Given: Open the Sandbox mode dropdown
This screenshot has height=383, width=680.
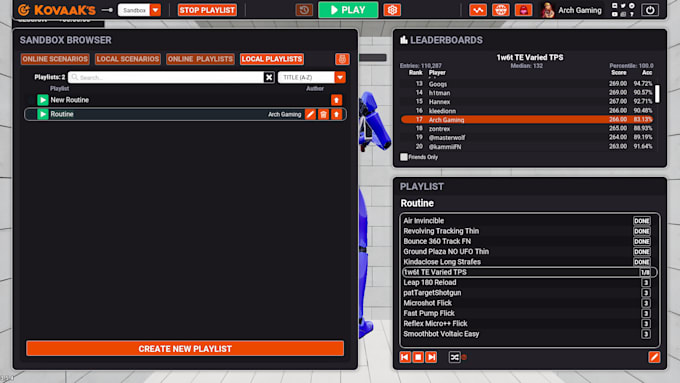Looking at the screenshot, I should tap(139, 10).
